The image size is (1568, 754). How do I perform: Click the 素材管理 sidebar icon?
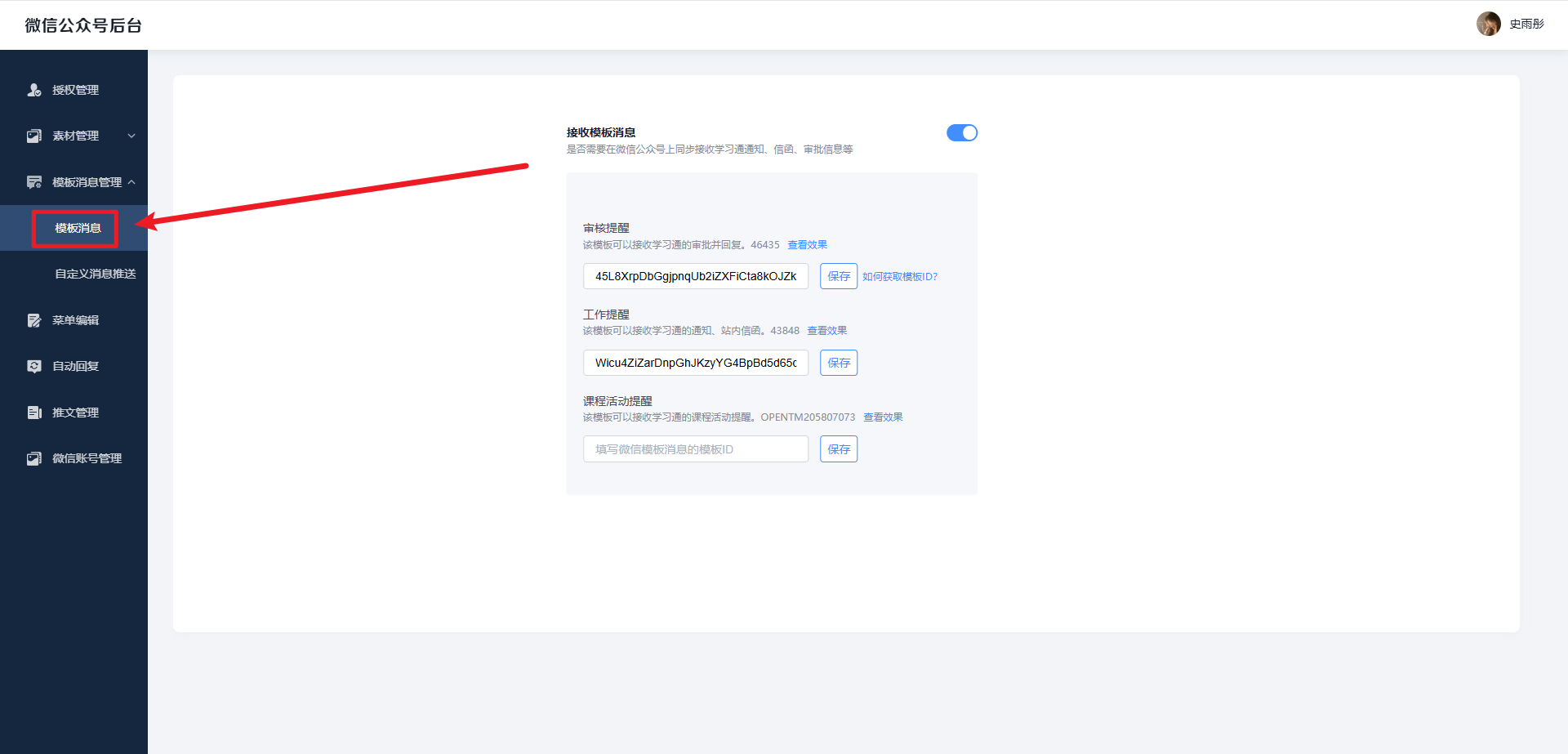[x=34, y=136]
